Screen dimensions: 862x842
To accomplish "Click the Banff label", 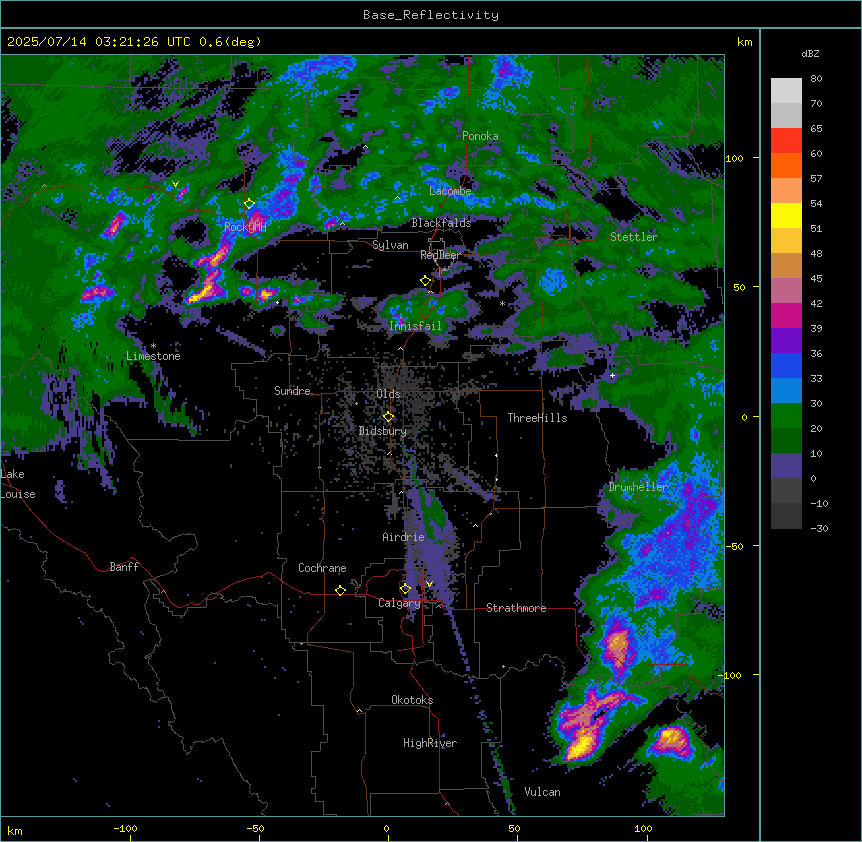I will [124, 567].
